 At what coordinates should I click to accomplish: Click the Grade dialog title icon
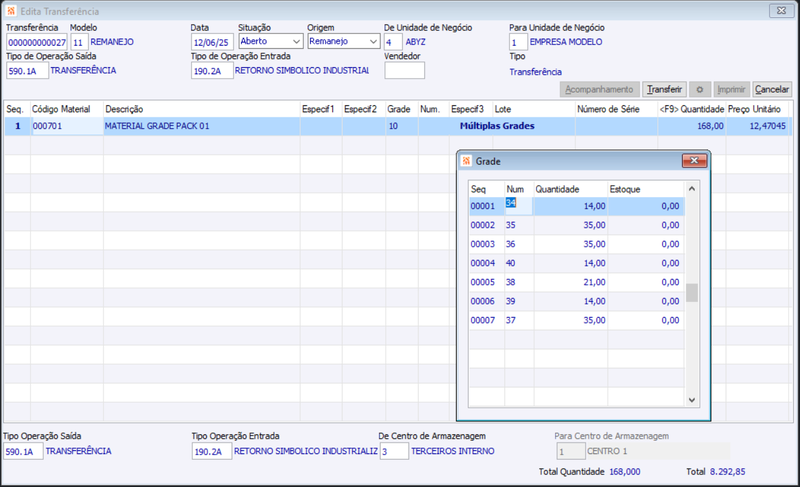pos(466,161)
